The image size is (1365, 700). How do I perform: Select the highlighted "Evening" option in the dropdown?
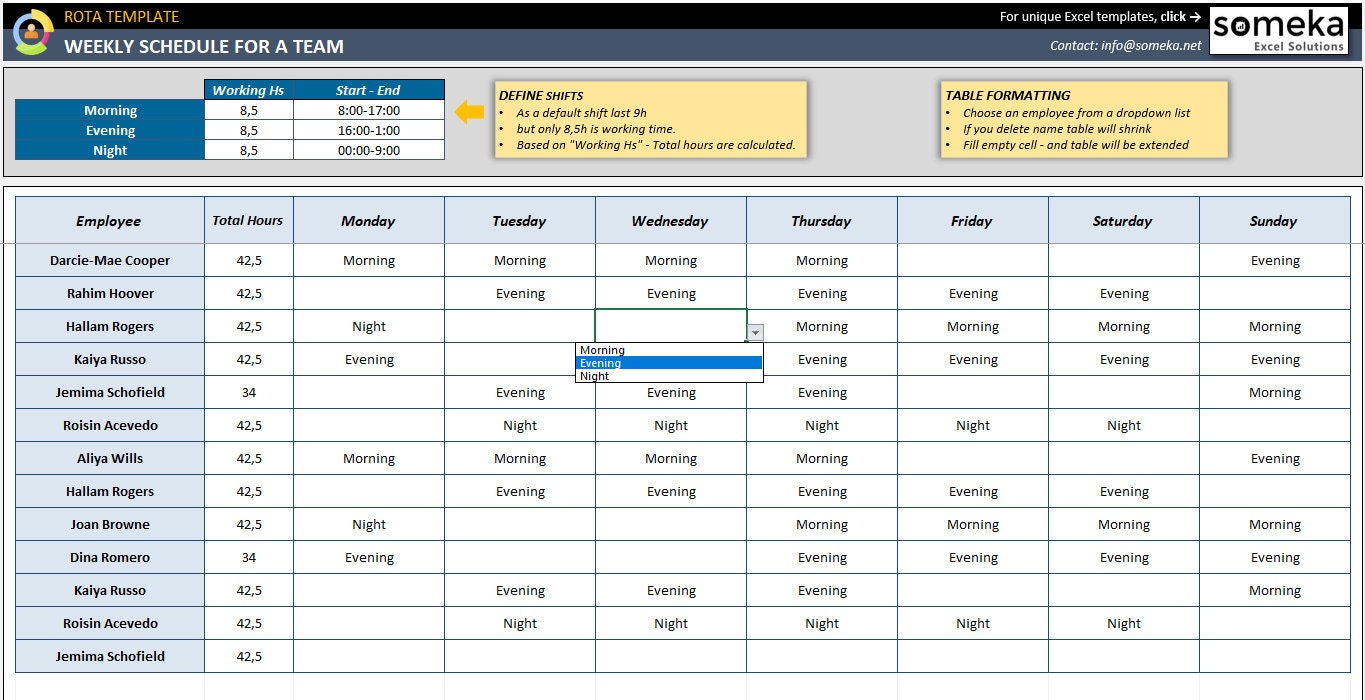[x=600, y=363]
